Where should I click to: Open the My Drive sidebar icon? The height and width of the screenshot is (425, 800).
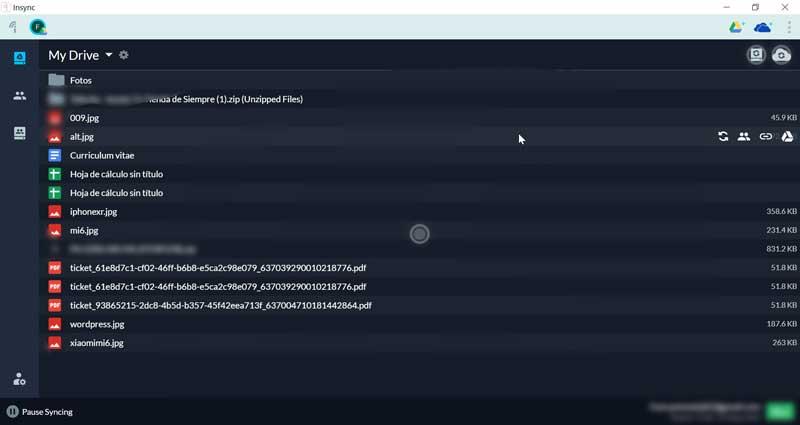click(19, 58)
